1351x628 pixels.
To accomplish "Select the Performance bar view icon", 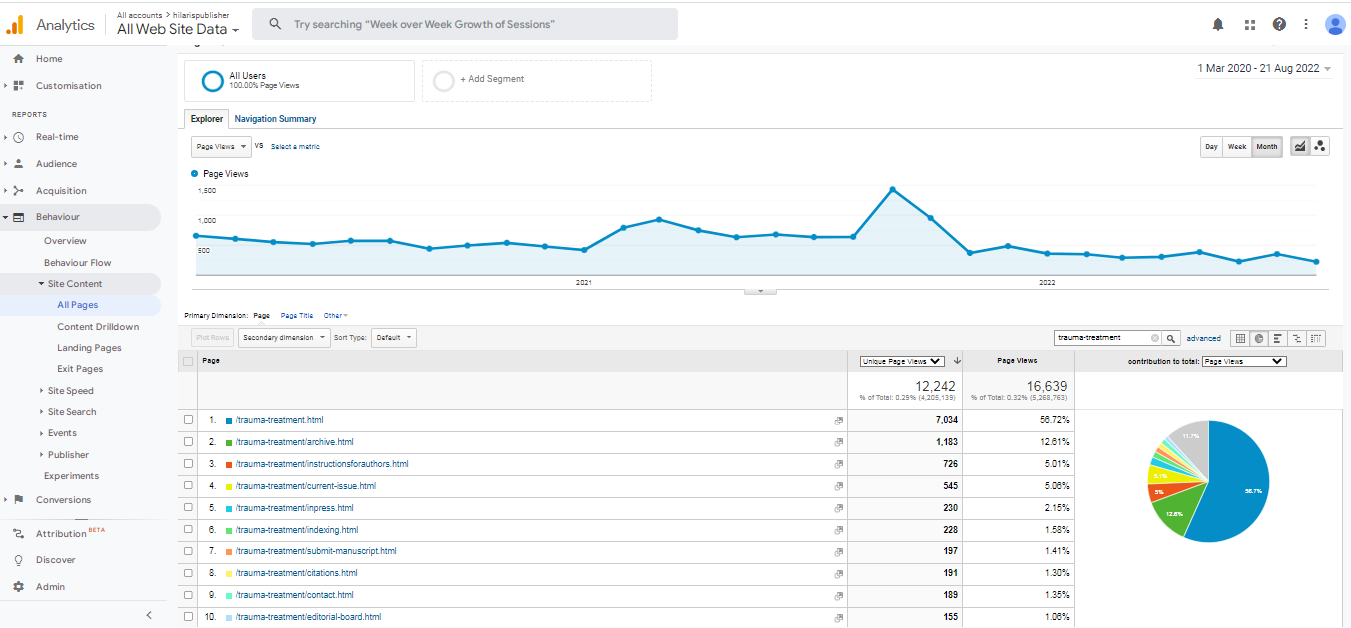I will 1278,338.
